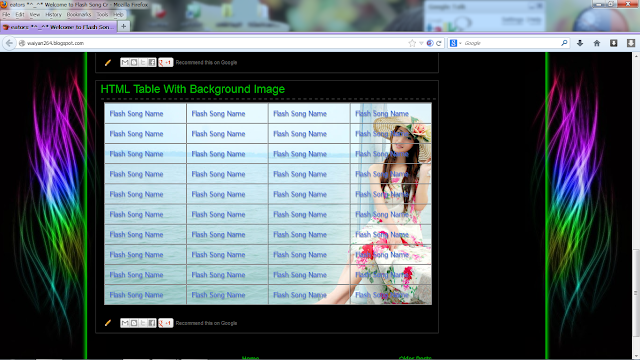
Task: Share previous post to Twitter, upper icon
Action: (143, 62)
